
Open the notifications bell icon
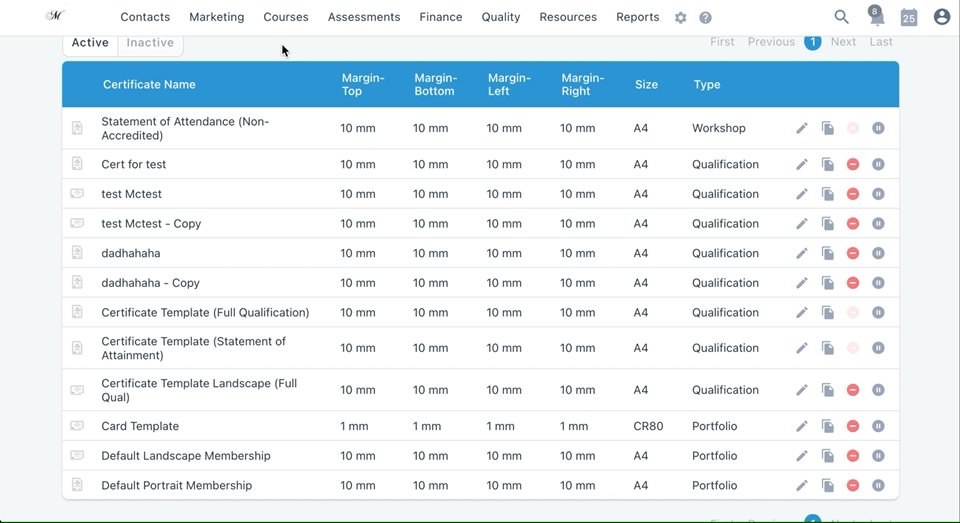877,17
